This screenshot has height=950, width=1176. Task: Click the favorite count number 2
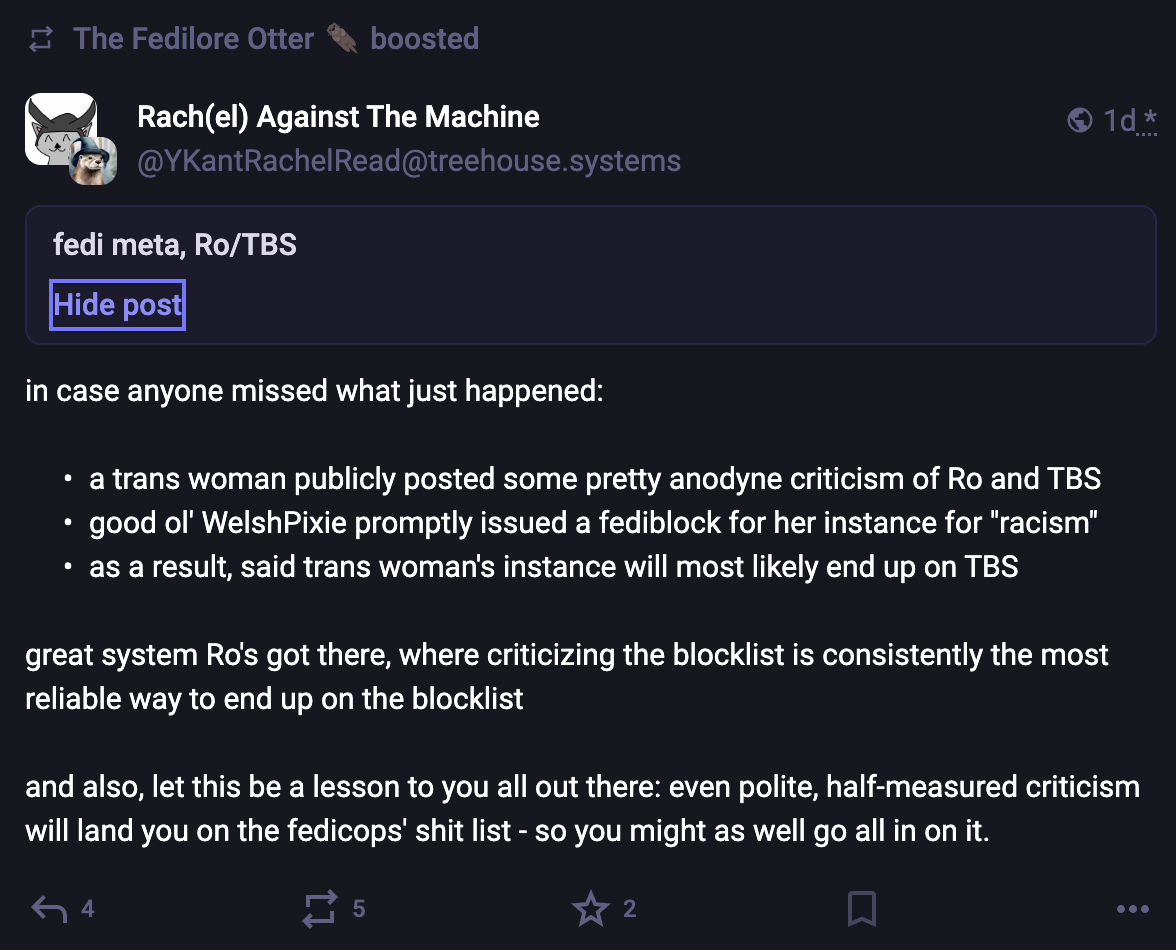click(x=629, y=909)
